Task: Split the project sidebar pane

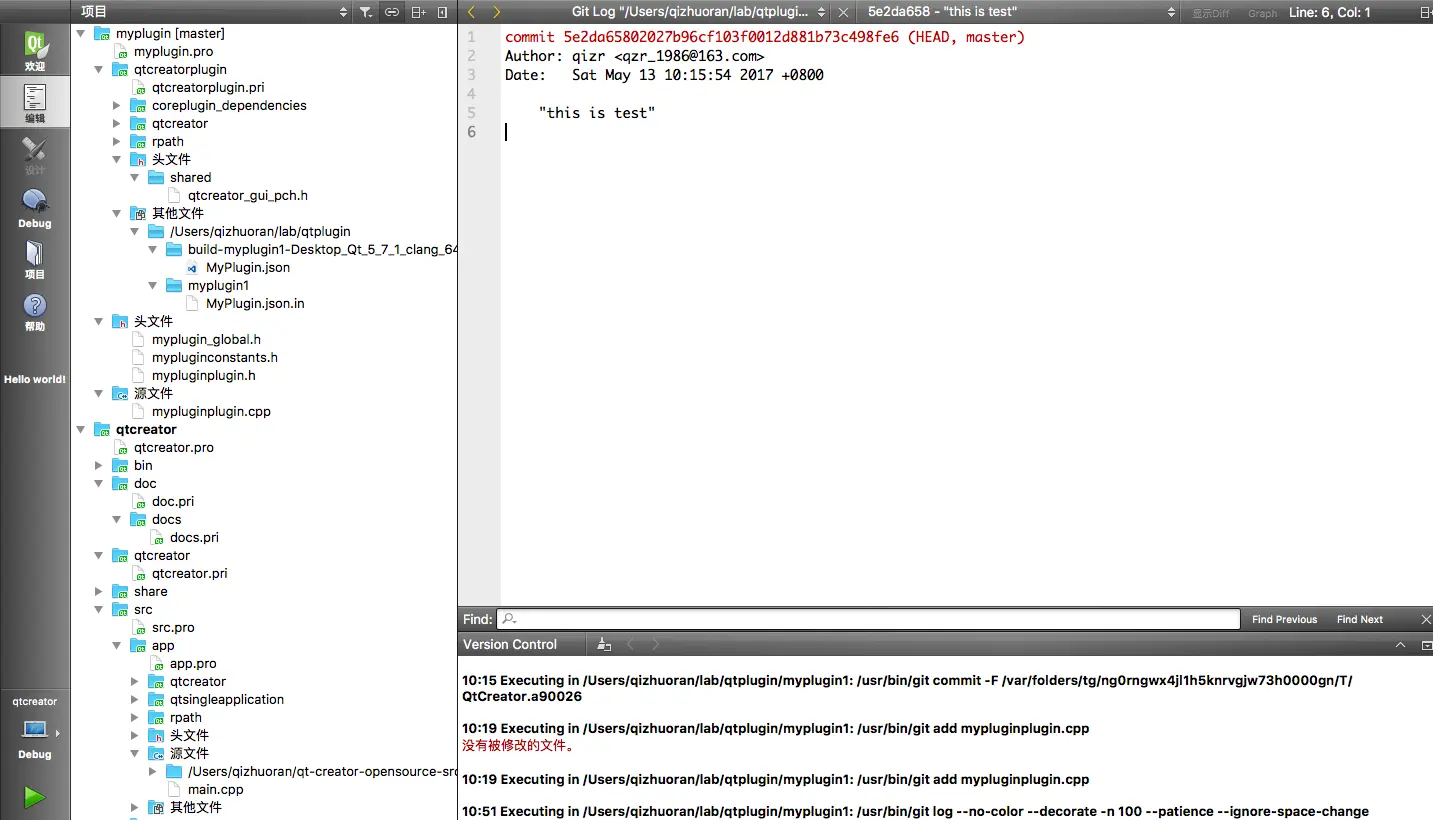Action: click(x=418, y=12)
